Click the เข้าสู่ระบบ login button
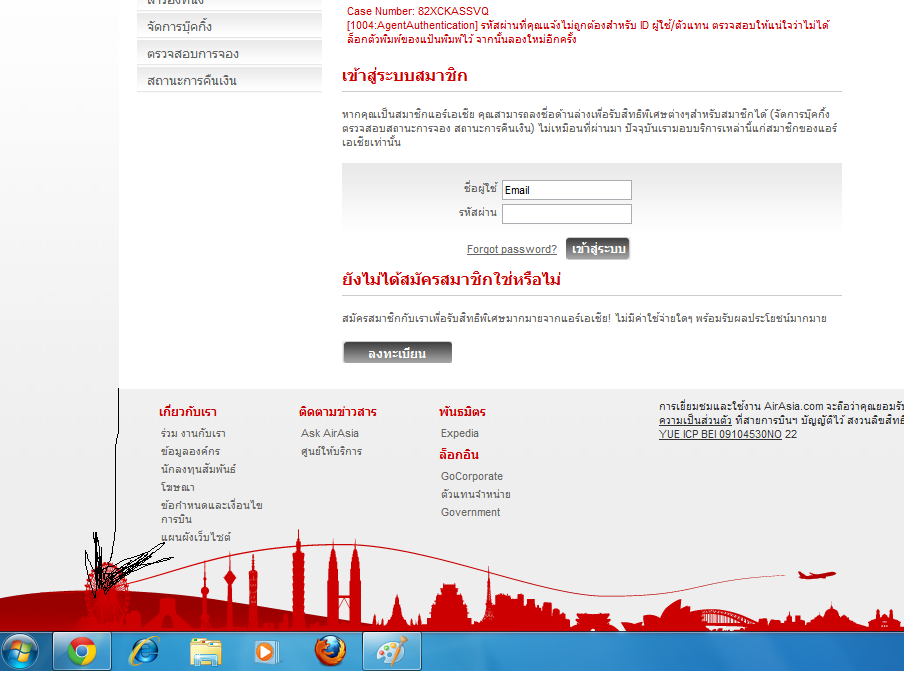904x676 pixels. [598, 249]
